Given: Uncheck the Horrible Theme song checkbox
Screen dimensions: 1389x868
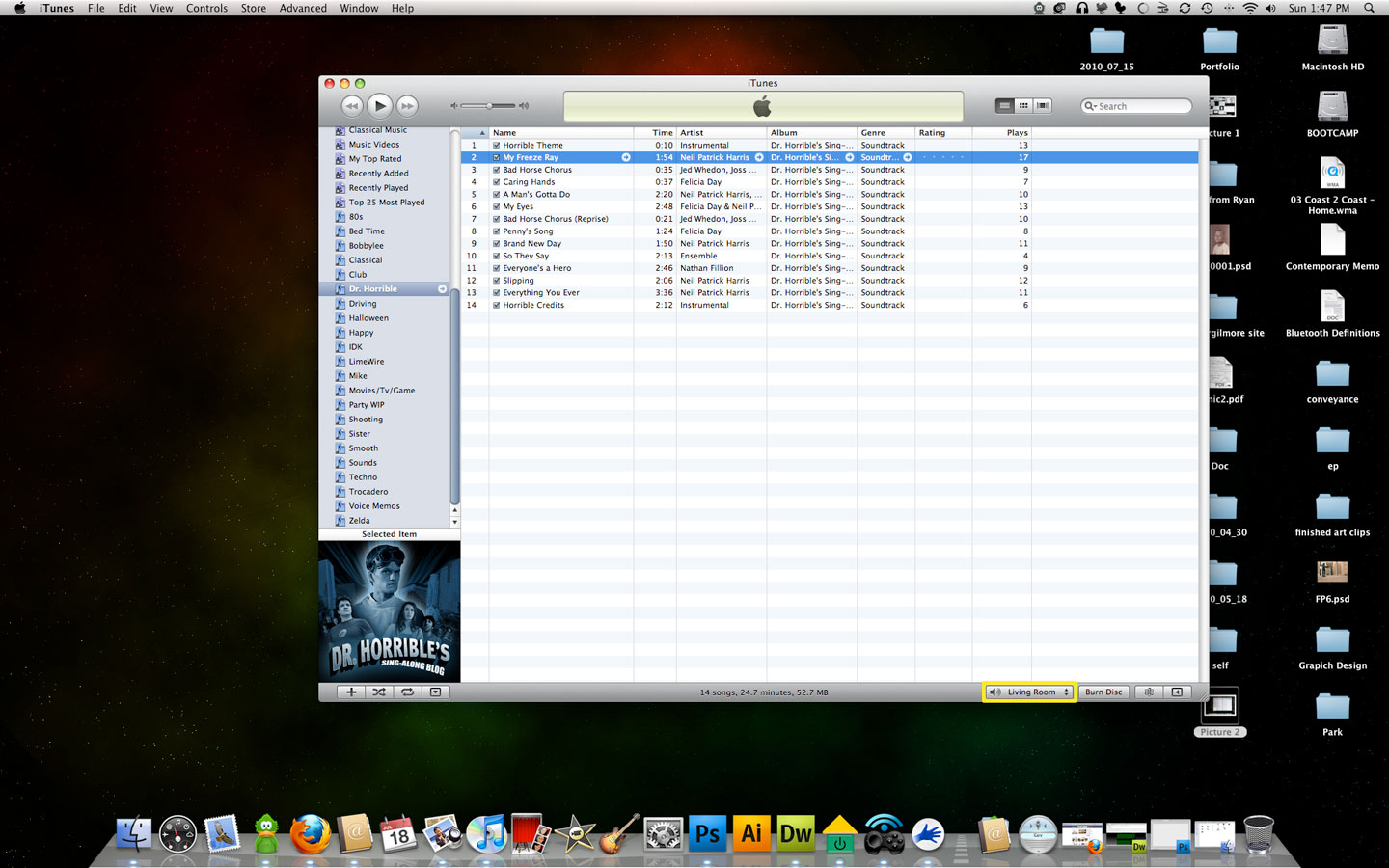Looking at the screenshot, I should 497,145.
